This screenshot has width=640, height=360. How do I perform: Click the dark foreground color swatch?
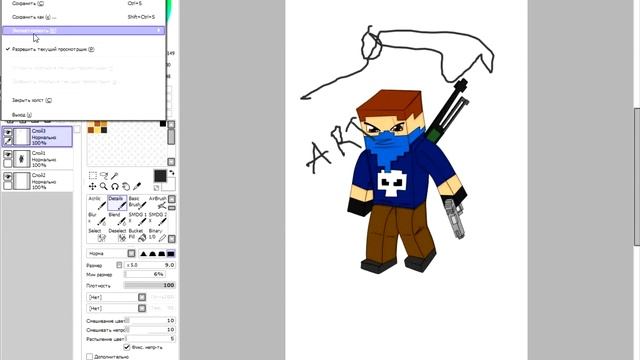pos(160,176)
